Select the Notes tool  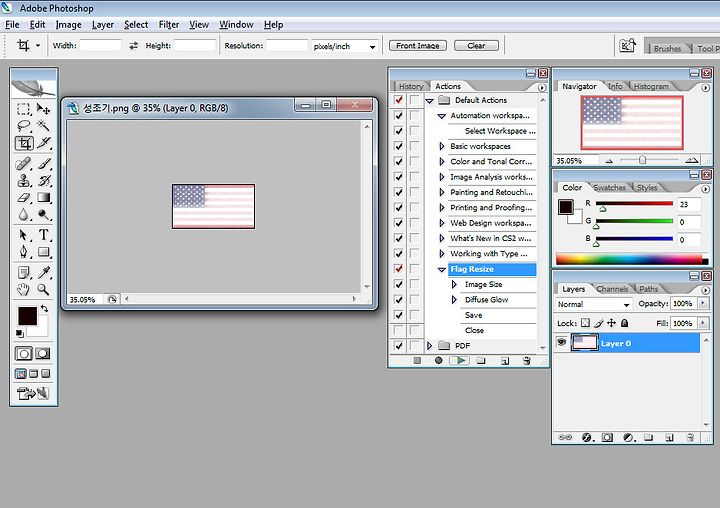pos(23,272)
